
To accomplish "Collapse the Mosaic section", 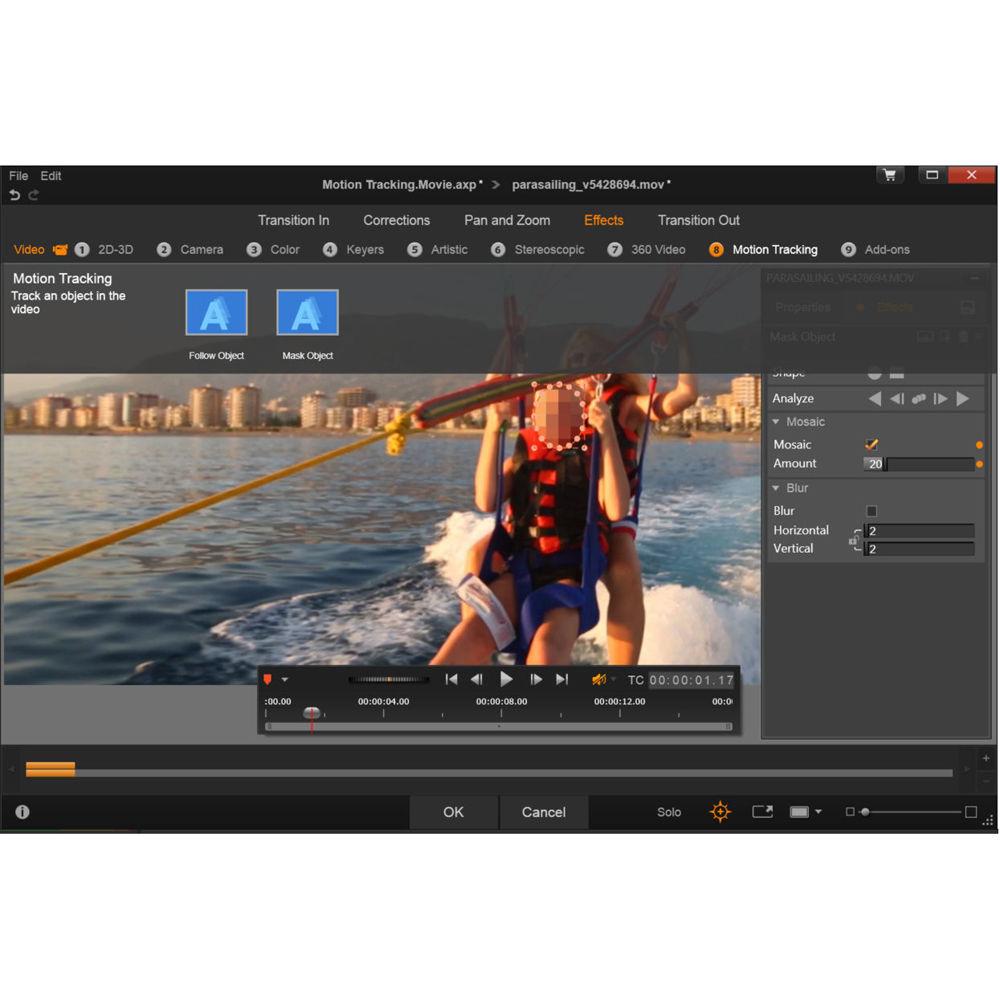I will [x=777, y=421].
